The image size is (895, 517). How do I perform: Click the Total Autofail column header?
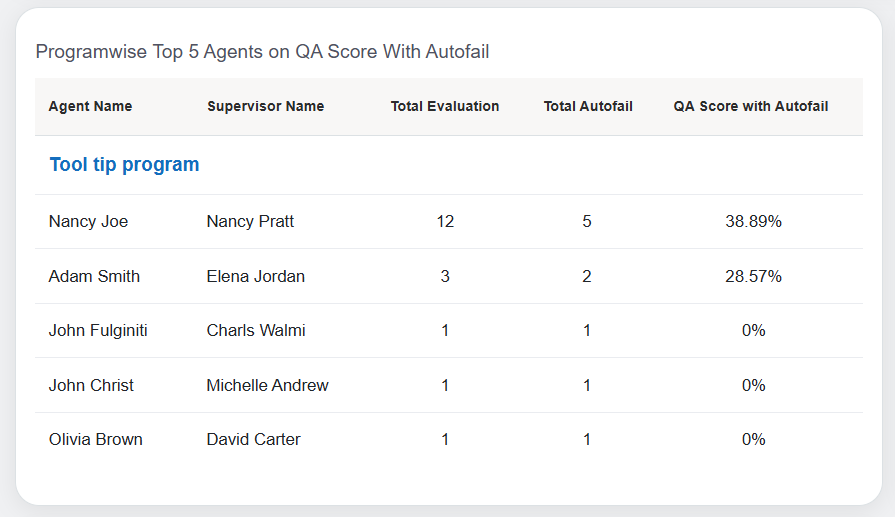tap(588, 107)
